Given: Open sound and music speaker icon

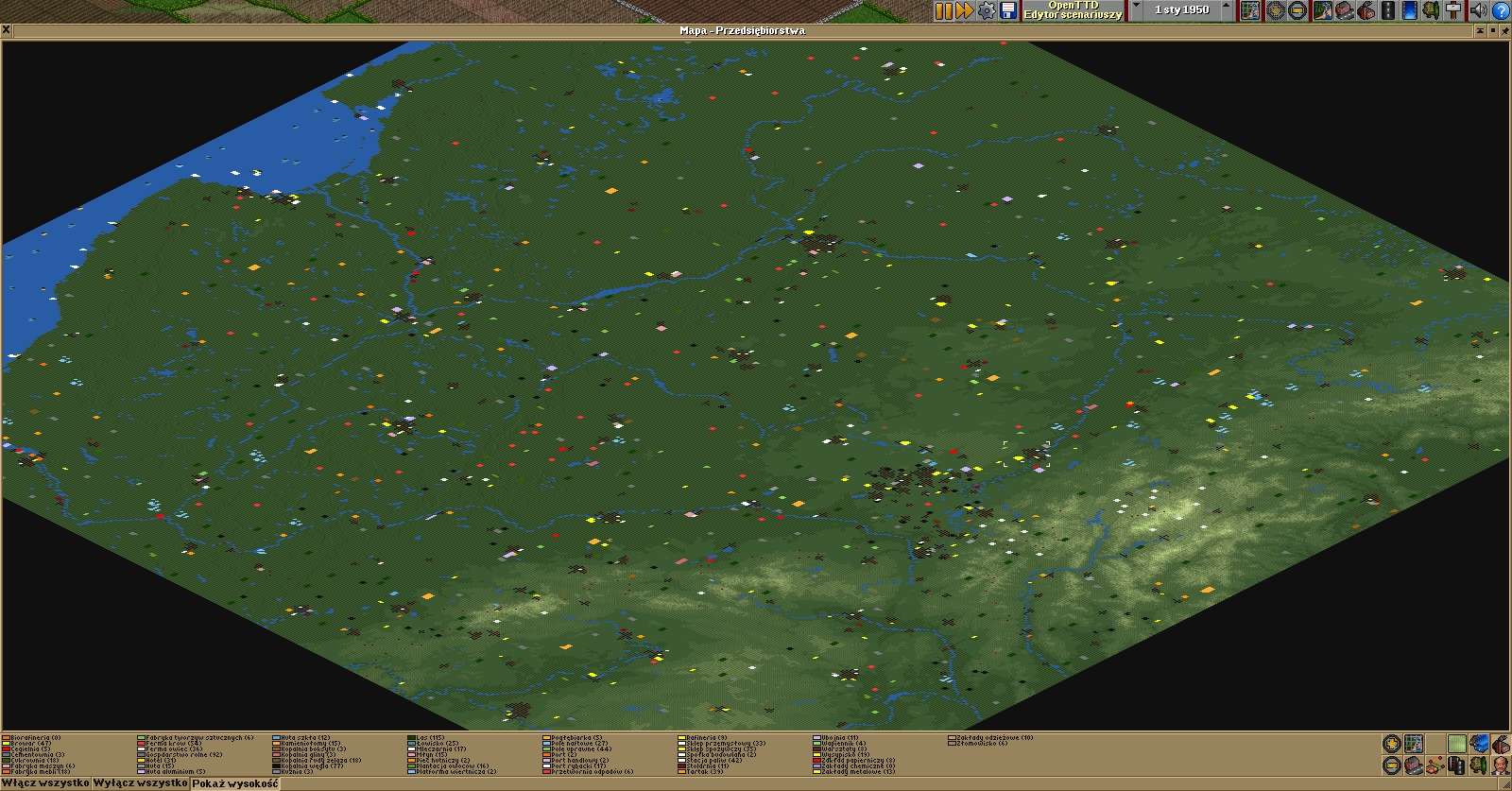Looking at the screenshot, I should [x=1479, y=10].
